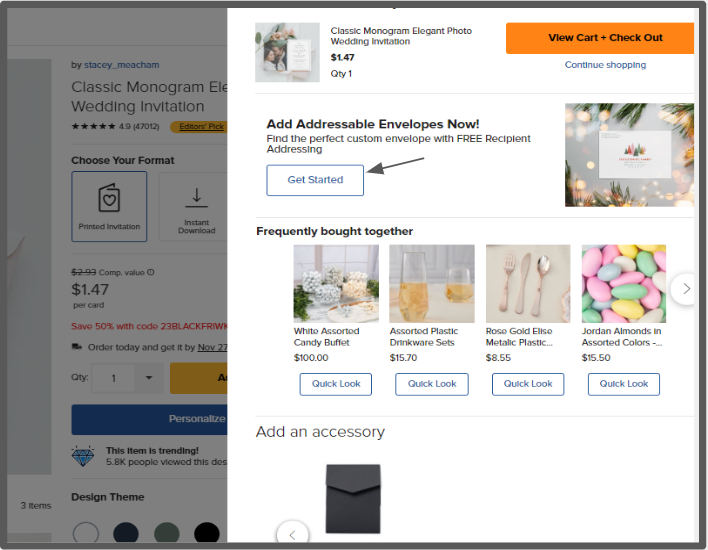The height and width of the screenshot is (550, 708).
Task: Quick Look at Assorted Plastic Drinkware Sets
Action: [432, 384]
